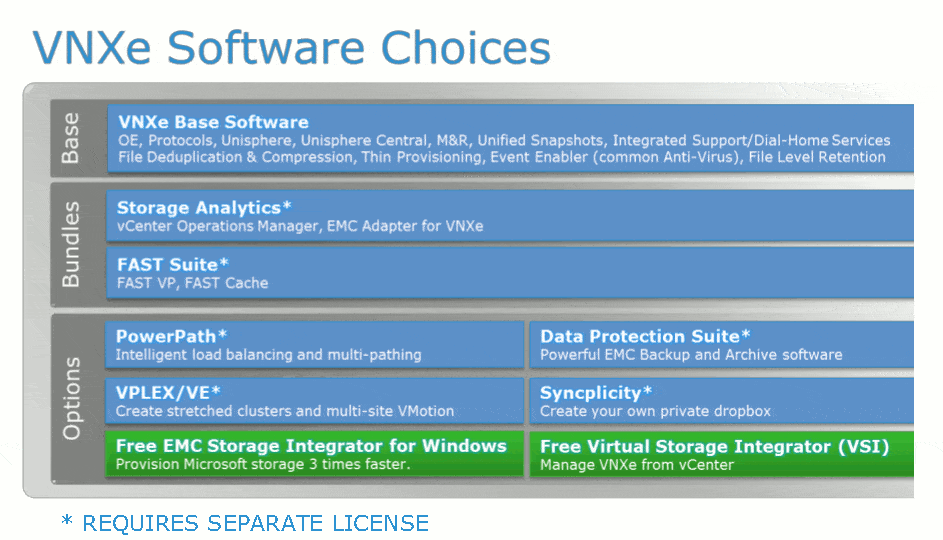Click the '* REQUIRES SEPARATE LICENSE' footnote
Viewport: 943px width, 540px height.
(x=245, y=523)
